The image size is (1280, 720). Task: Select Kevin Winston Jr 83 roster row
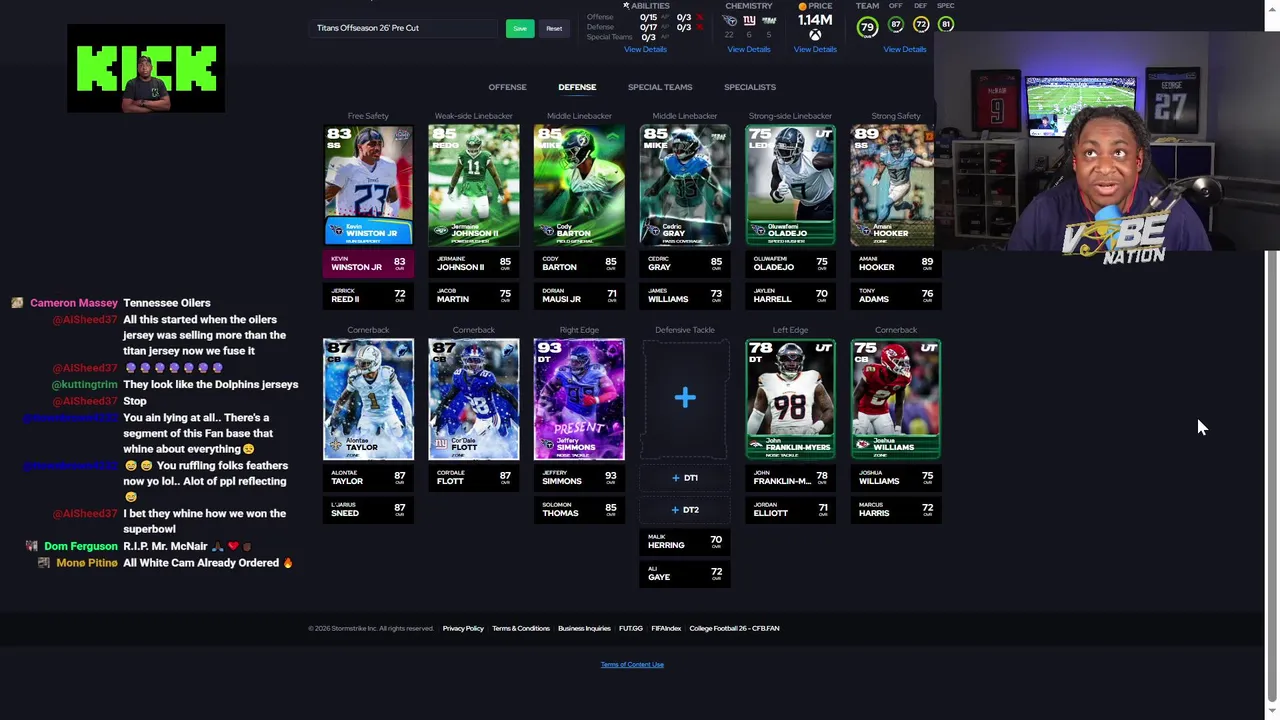click(x=368, y=263)
